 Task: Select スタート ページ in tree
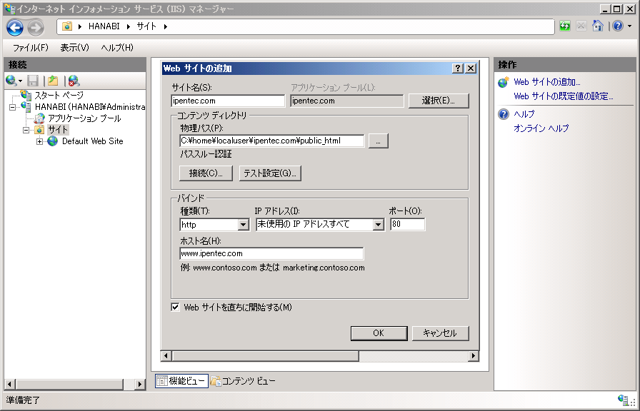click(x=59, y=95)
